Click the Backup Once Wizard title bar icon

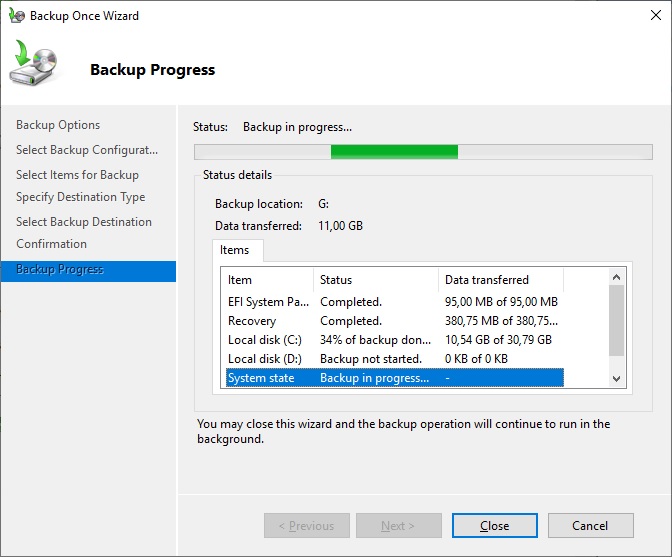[x=16, y=16]
